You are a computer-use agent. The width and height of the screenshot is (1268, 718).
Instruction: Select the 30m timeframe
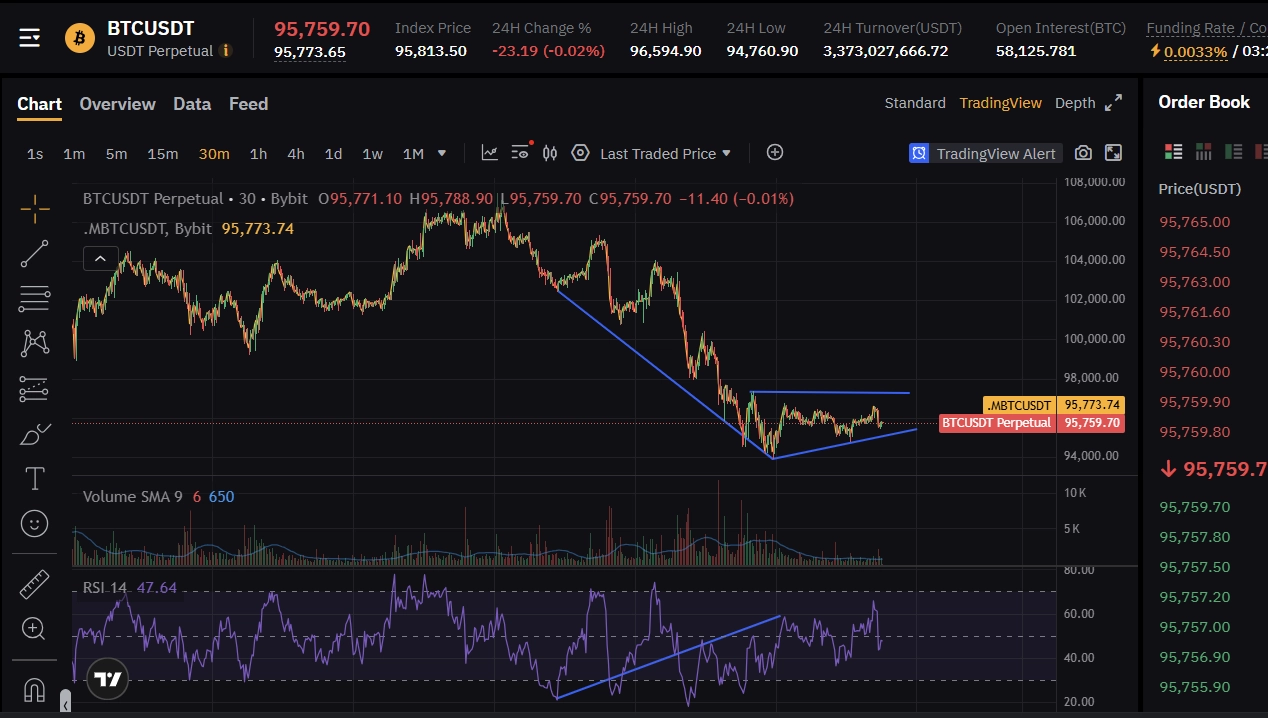214,153
